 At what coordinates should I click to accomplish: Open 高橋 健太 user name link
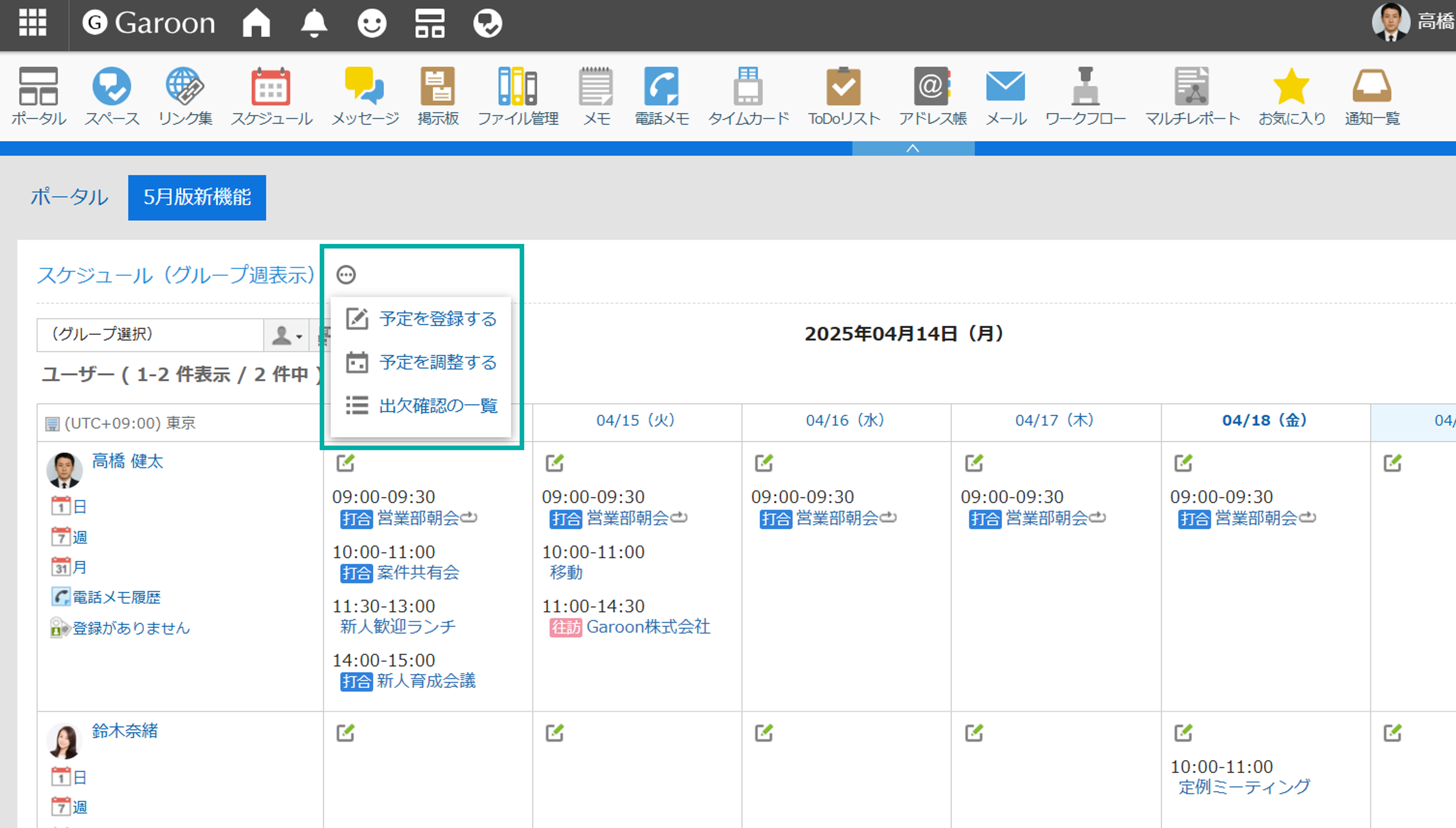coord(127,461)
